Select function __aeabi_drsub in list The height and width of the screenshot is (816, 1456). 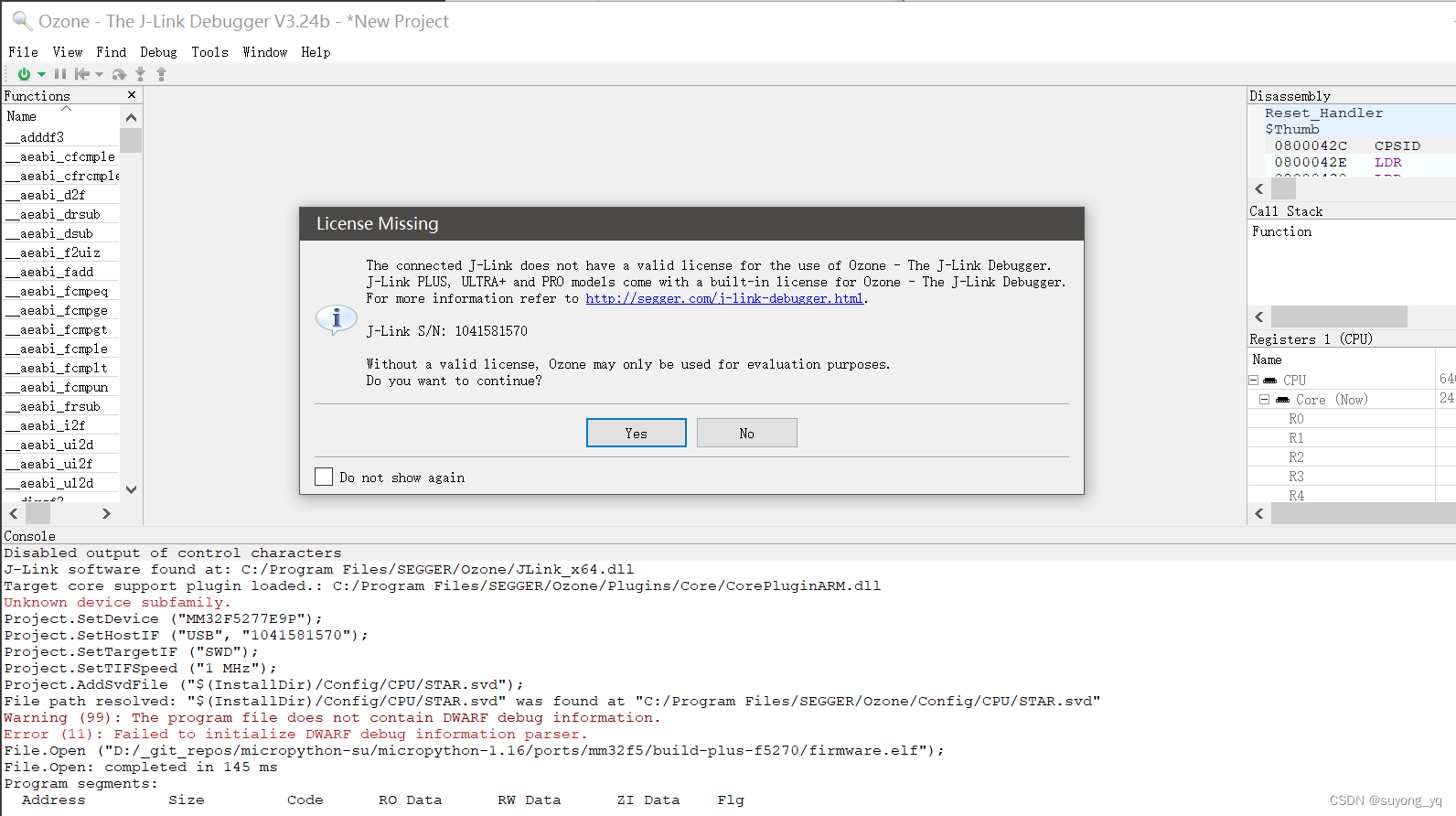[x=60, y=214]
